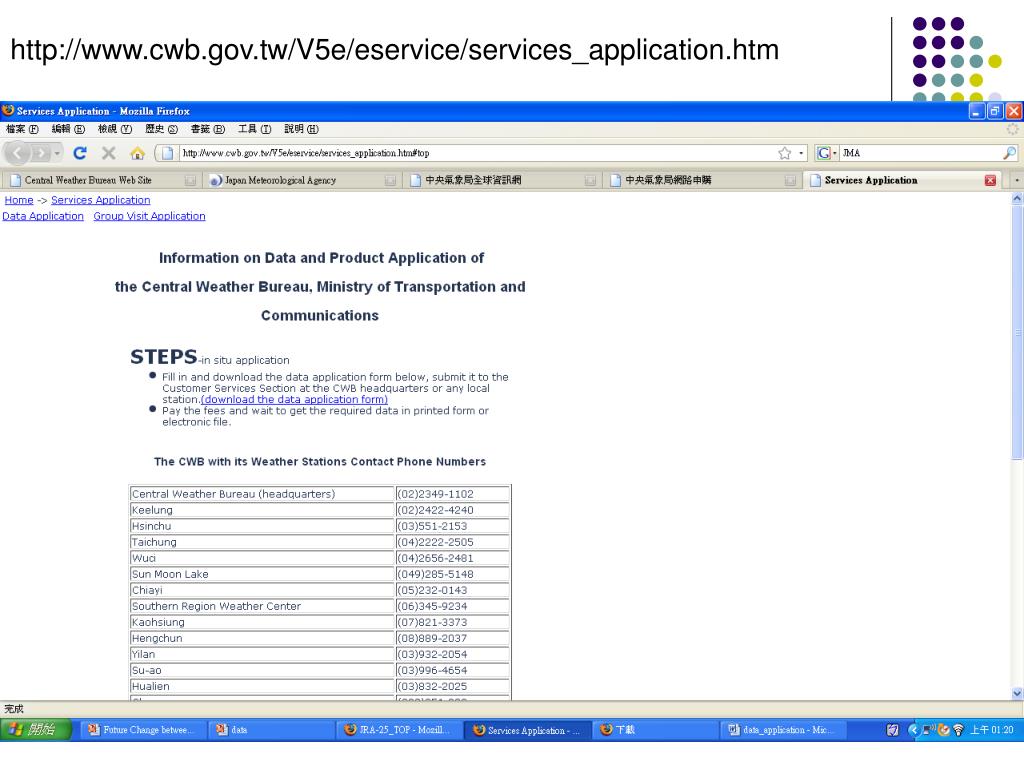Open the 說明 (Help) menu
The width and height of the screenshot is (1024, 768).
(301, 129)
